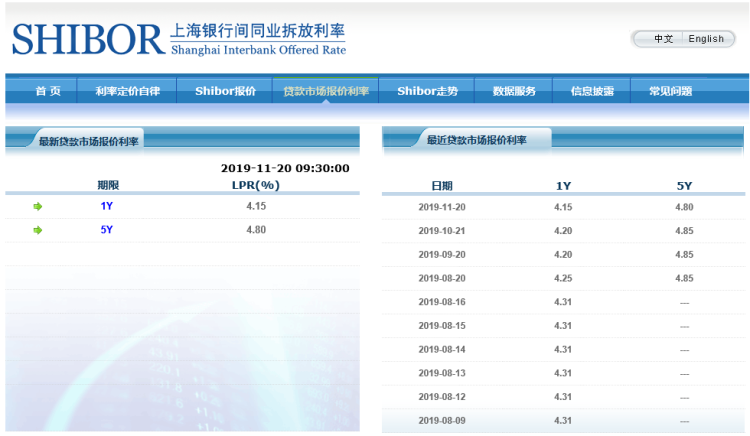The height and width of the screenshot is (436, 750).
Task: Open the Shibor报价 menu
Action: (x=225, y=91)
